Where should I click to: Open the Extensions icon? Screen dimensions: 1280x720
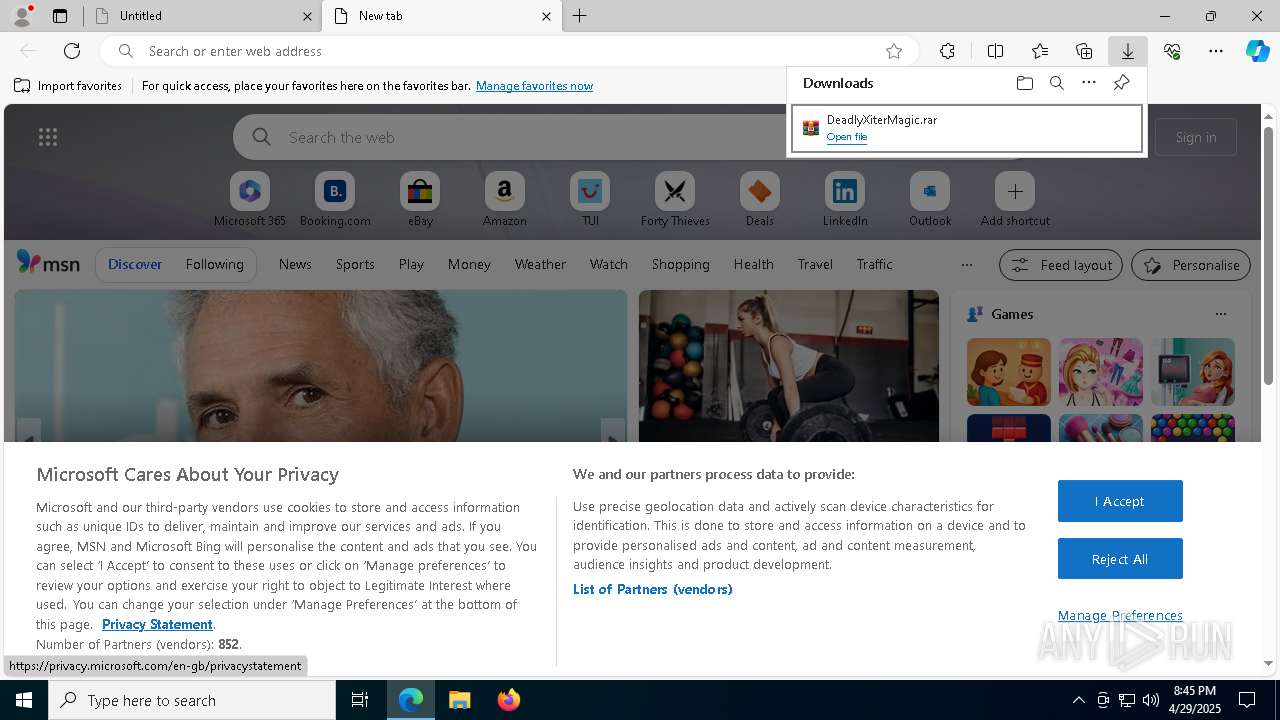[x=947, y=51]
